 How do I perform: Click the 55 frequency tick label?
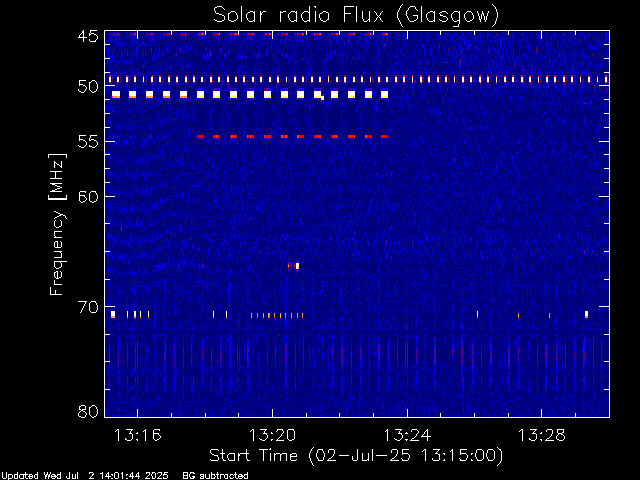pos(88,142)
